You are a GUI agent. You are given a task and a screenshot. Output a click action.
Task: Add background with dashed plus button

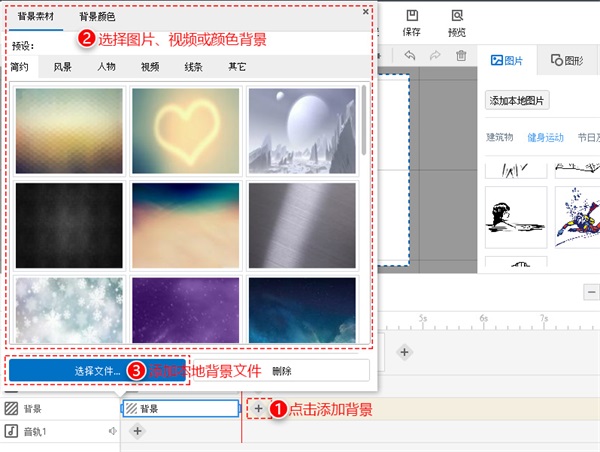click(x=259, y=408)
